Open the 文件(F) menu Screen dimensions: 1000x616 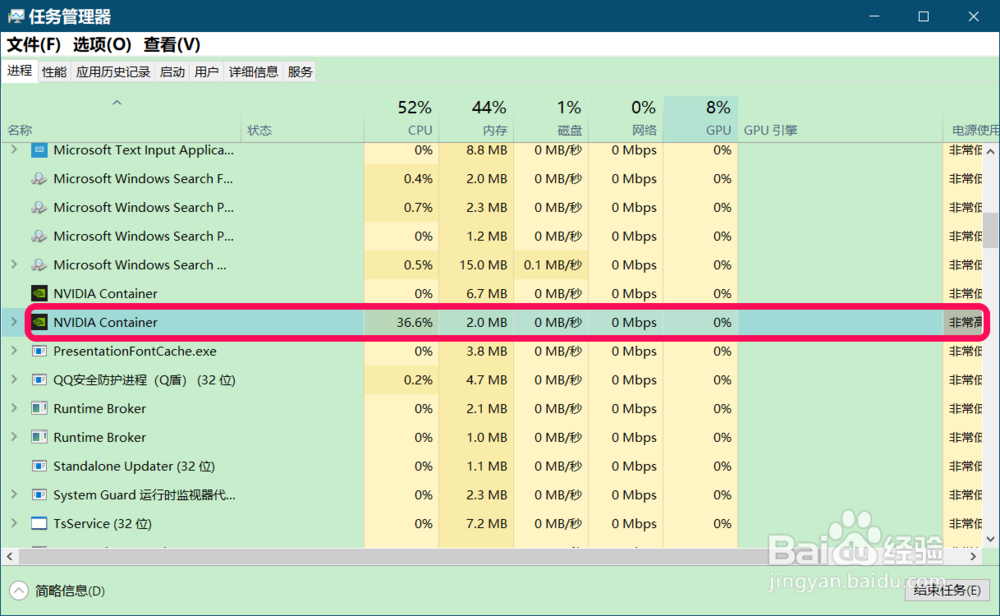click(34, 45)
